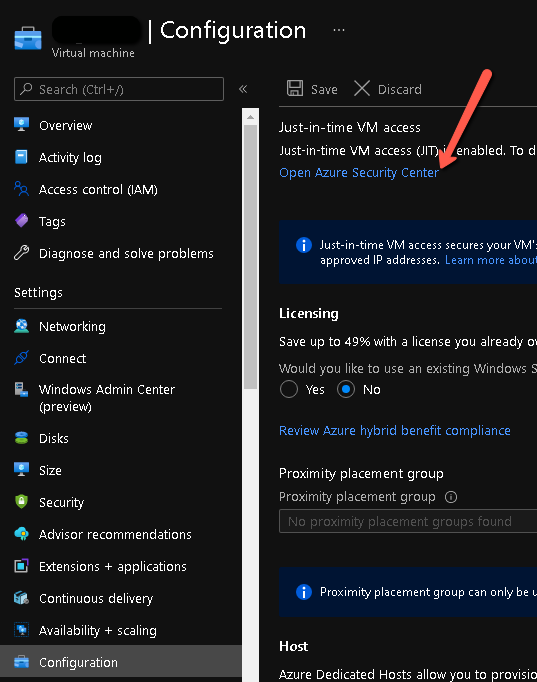Click the Disks stack icon
This screenshot has height=682, width=537.
point(21,438)
